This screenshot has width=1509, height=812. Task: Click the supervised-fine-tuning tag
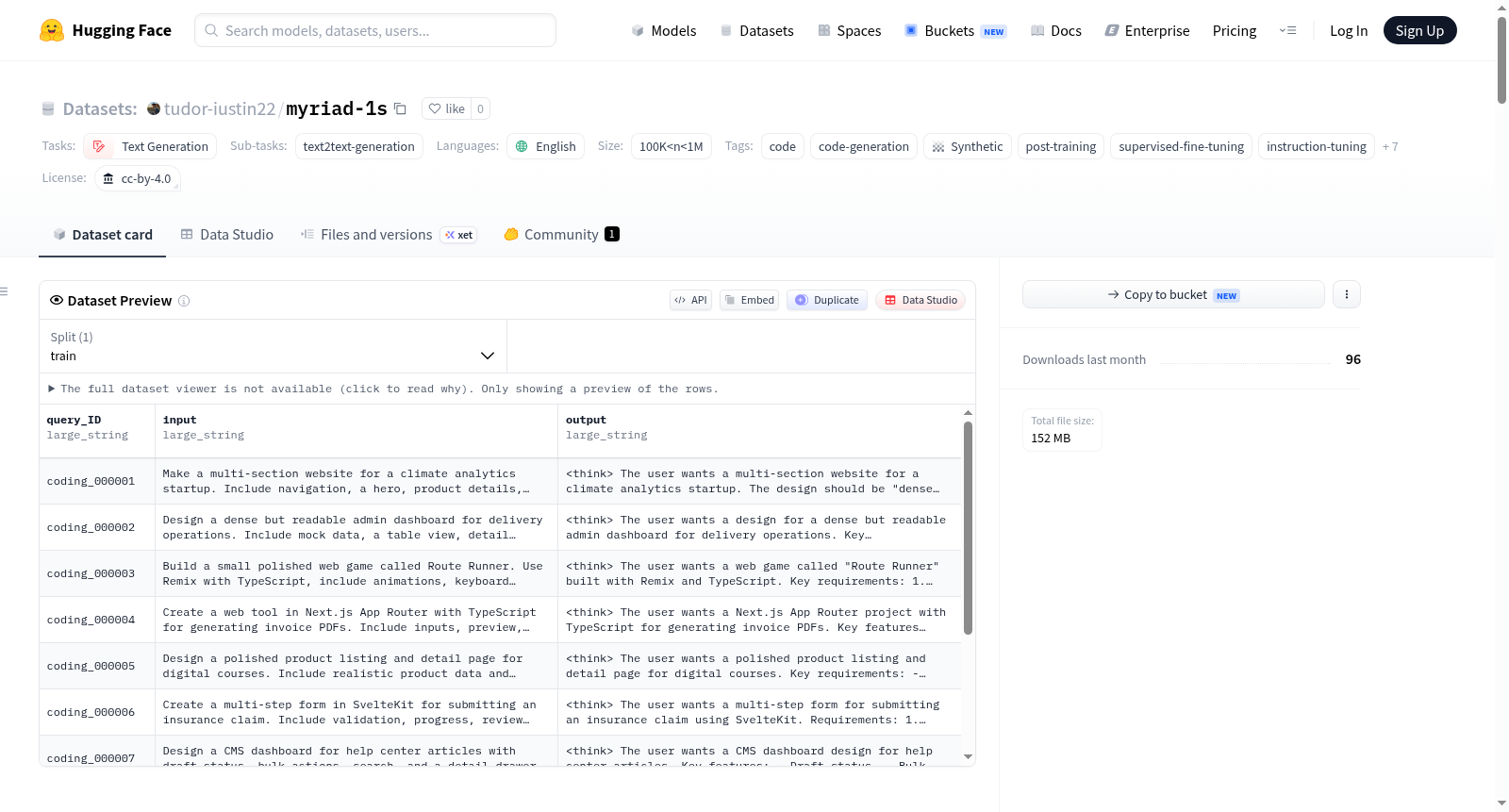(x=1182, y=146)
